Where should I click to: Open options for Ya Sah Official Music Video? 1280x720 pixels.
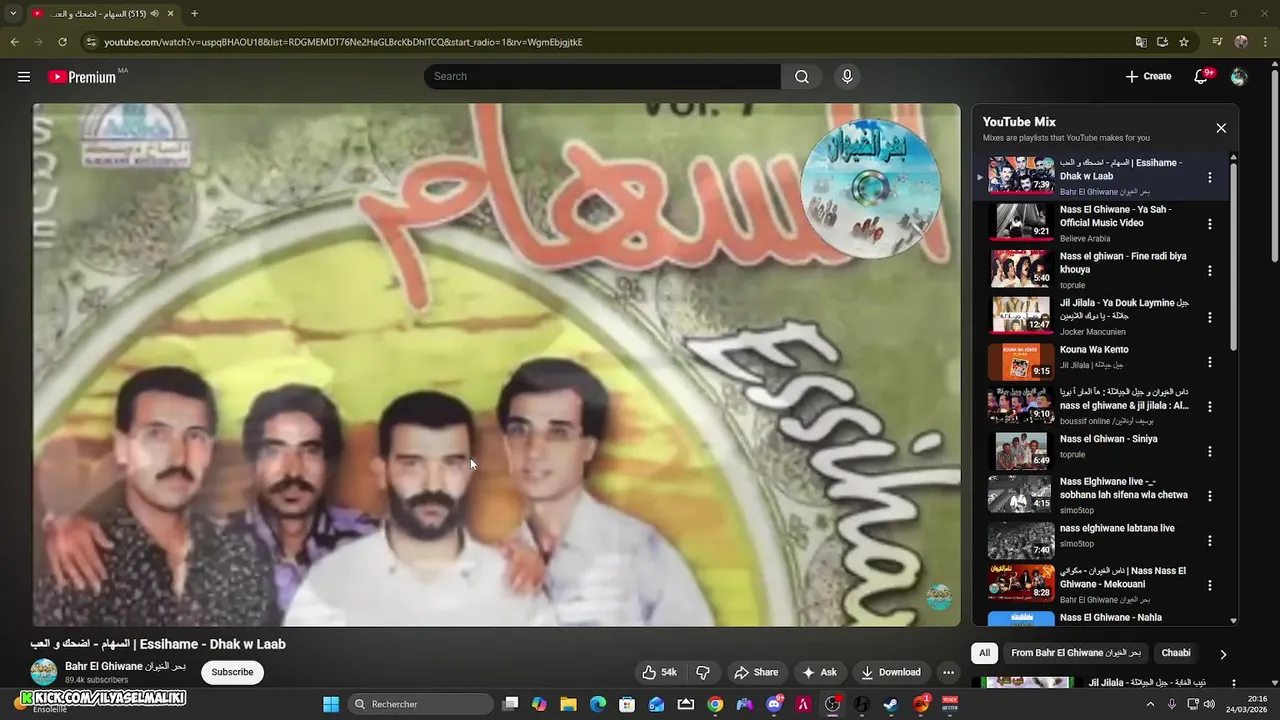(1209, 224)
